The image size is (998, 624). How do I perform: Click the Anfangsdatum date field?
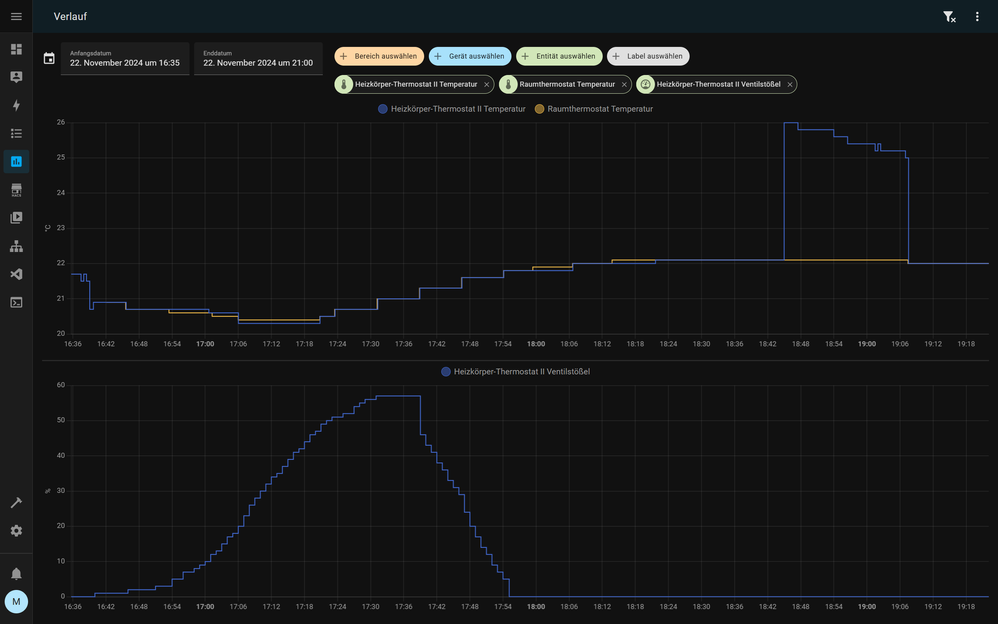point(125,58)
